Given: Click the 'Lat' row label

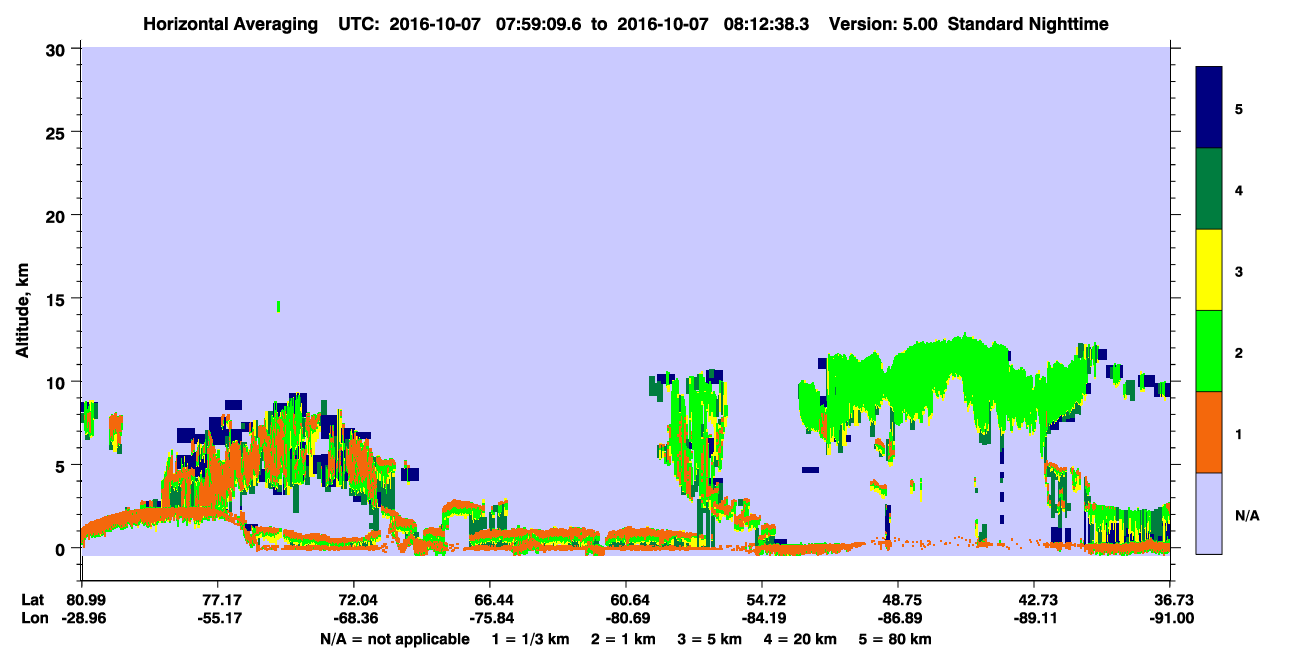Looking at the screenshot, I should 33,599.
